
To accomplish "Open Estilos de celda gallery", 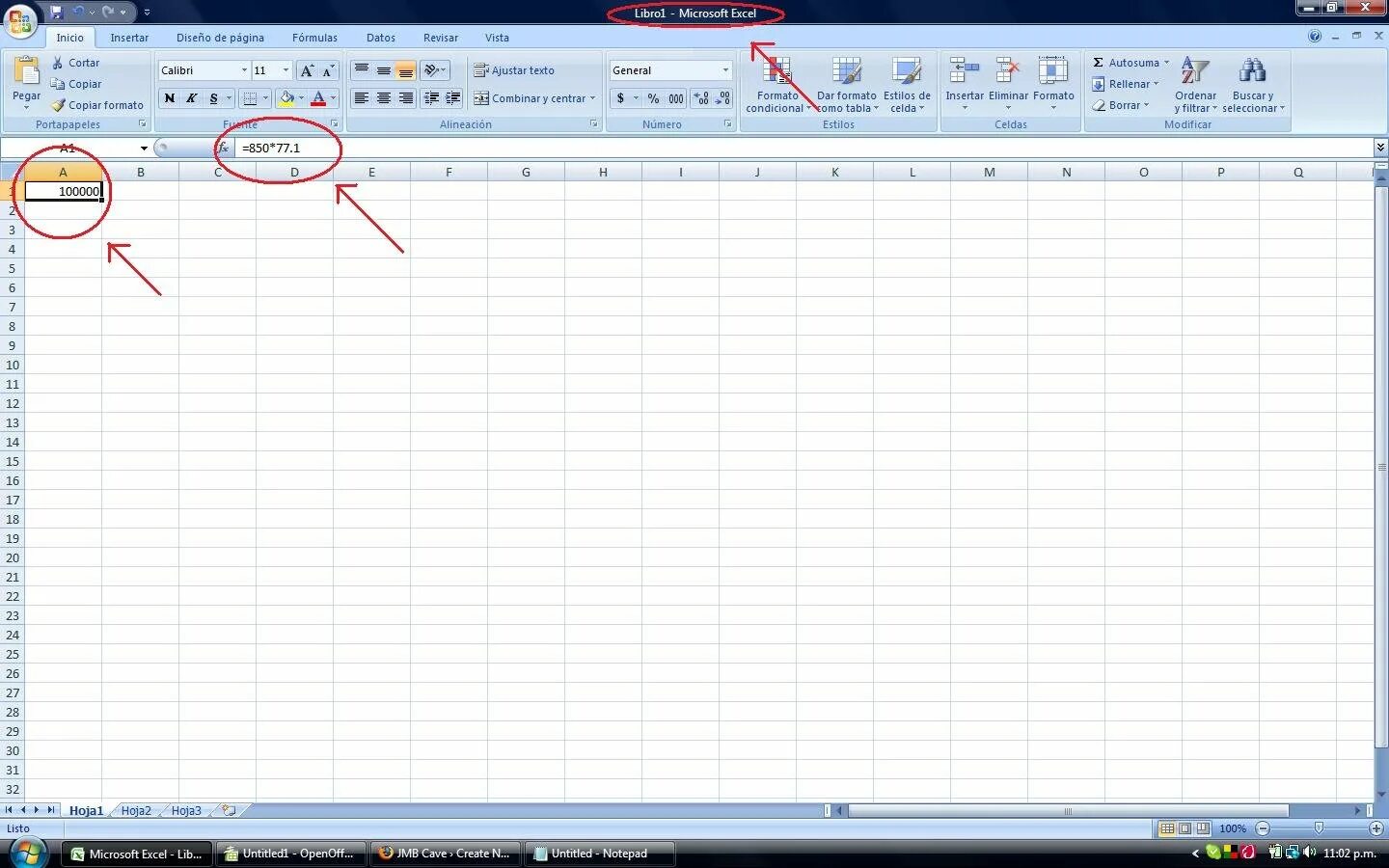I will tap(907, 85).
